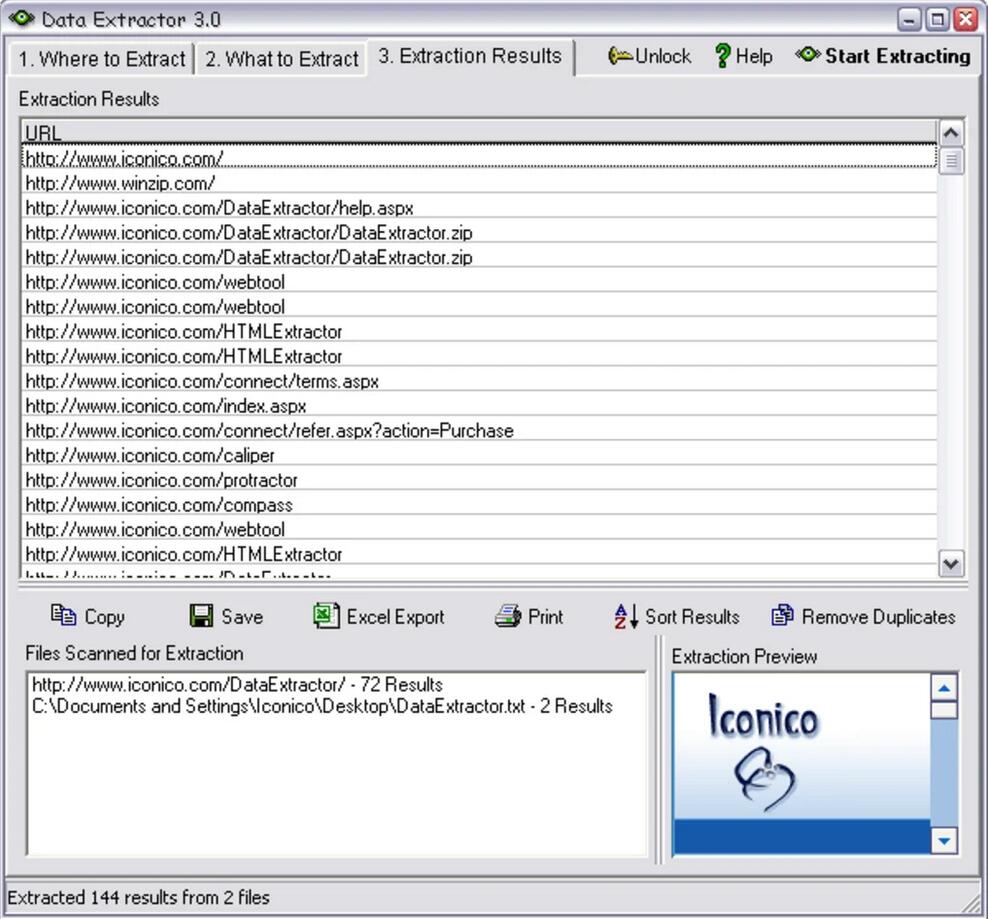The height and width of the screenshot is (919, 988).
Task: Click Start Extracting text button
Action: 897,56
